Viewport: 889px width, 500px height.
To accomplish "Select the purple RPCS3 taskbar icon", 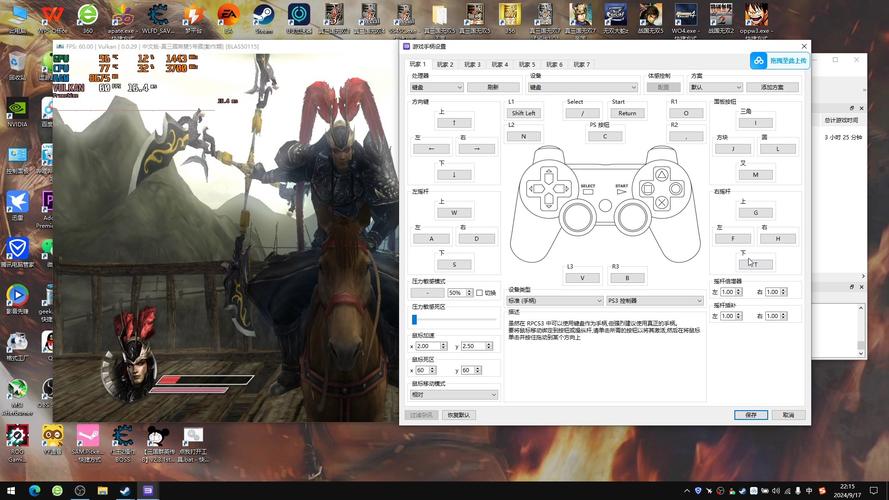I will click(x=148, y=491).
